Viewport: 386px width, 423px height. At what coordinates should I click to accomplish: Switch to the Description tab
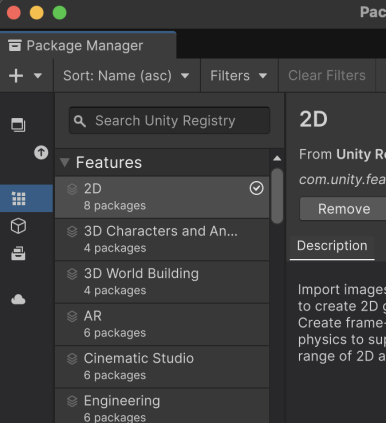[x=332, y=246]
